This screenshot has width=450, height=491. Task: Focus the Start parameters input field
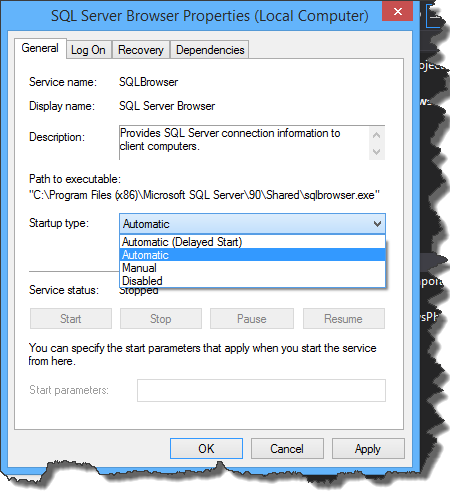tap(261, 390)
